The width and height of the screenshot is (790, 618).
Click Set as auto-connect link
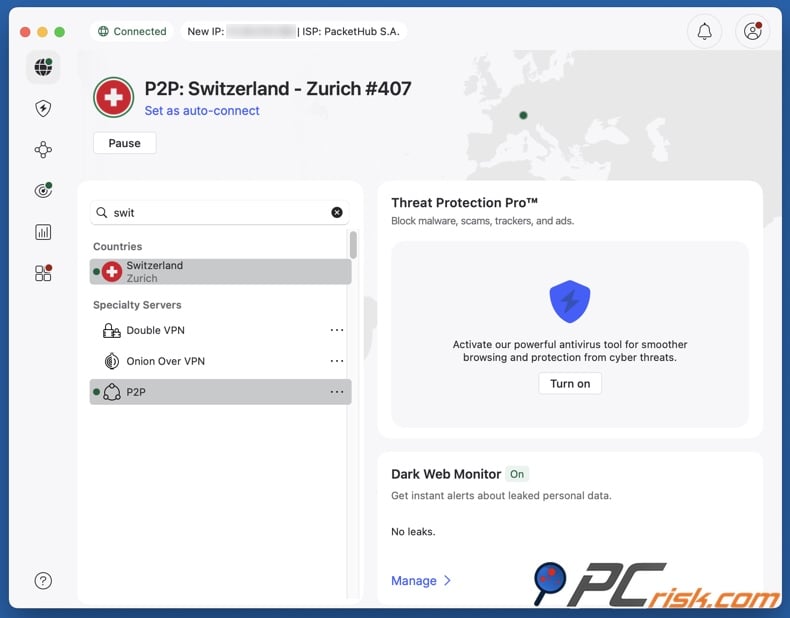[x=202, y=111]
